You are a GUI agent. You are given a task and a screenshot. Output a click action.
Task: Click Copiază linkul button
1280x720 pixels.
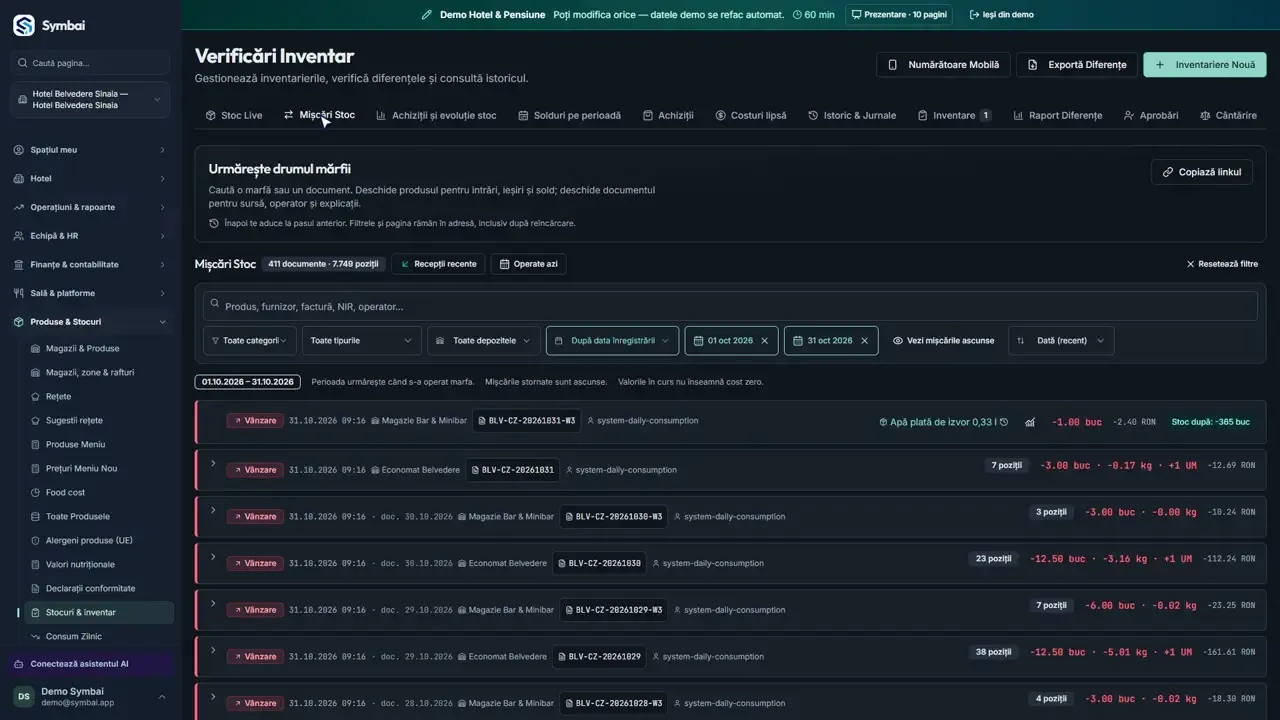1202,172
